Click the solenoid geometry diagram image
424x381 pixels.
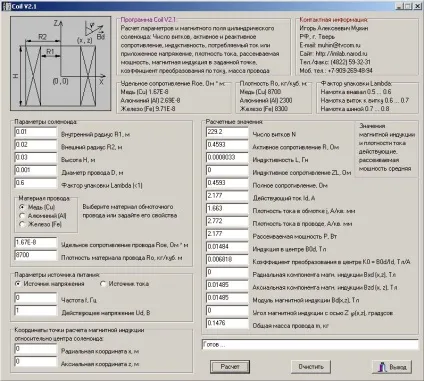click(x=61, y=63)
